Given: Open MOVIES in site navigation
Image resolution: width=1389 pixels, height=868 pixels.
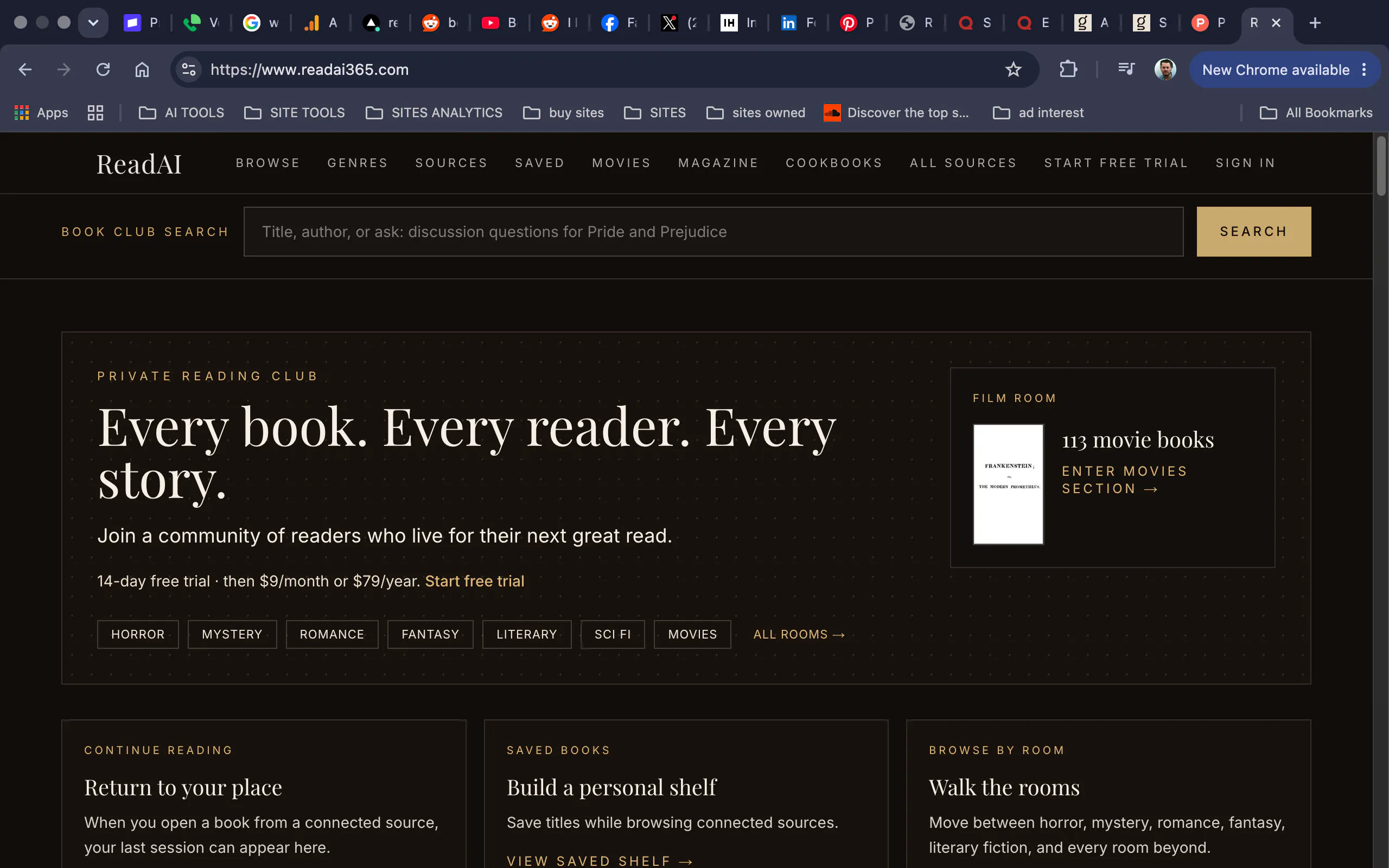Looking at the screenshot, I should point(621,163).
